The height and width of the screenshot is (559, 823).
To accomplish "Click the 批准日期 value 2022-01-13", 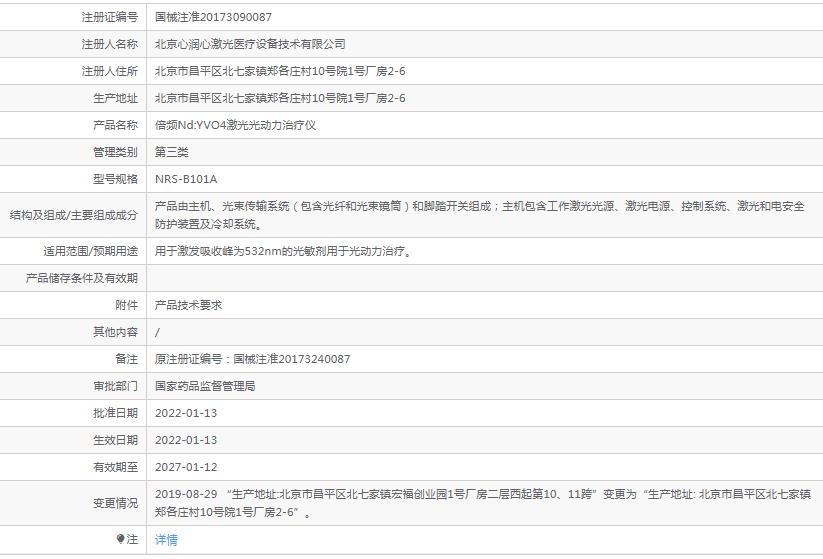I will (186, 413).
